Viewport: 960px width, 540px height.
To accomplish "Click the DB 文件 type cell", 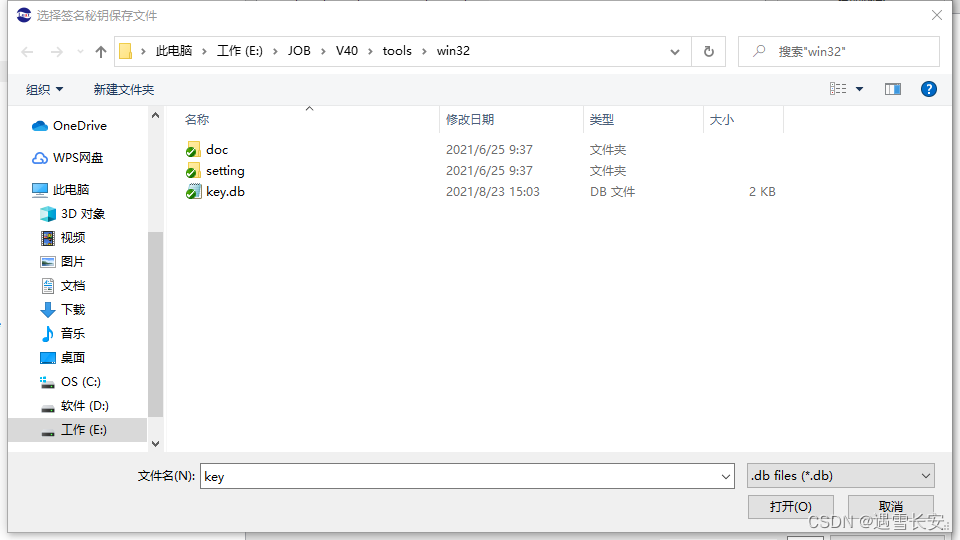I will (612, 192).
